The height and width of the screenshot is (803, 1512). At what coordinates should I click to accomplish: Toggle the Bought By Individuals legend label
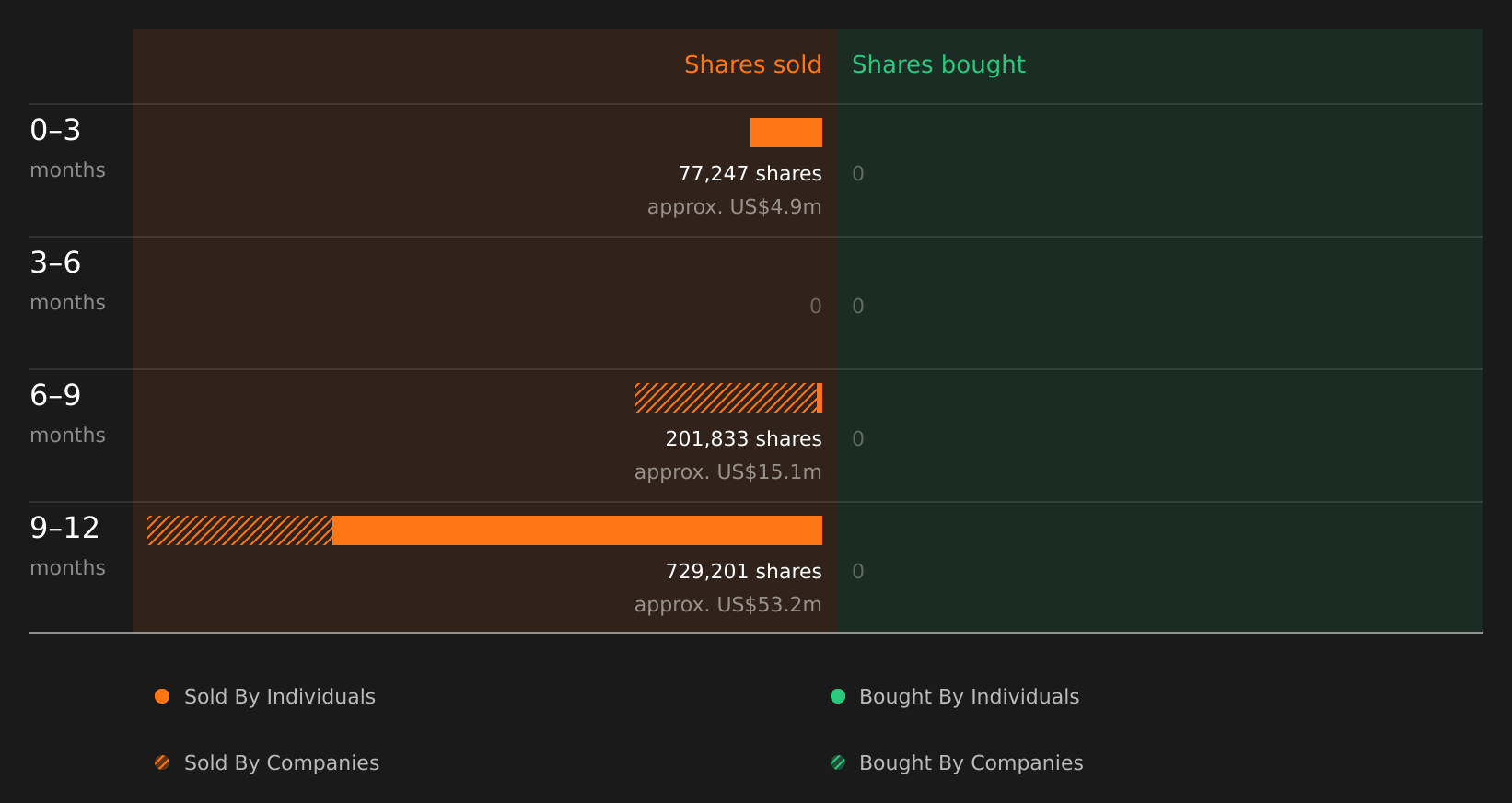(x=969, y=697)
